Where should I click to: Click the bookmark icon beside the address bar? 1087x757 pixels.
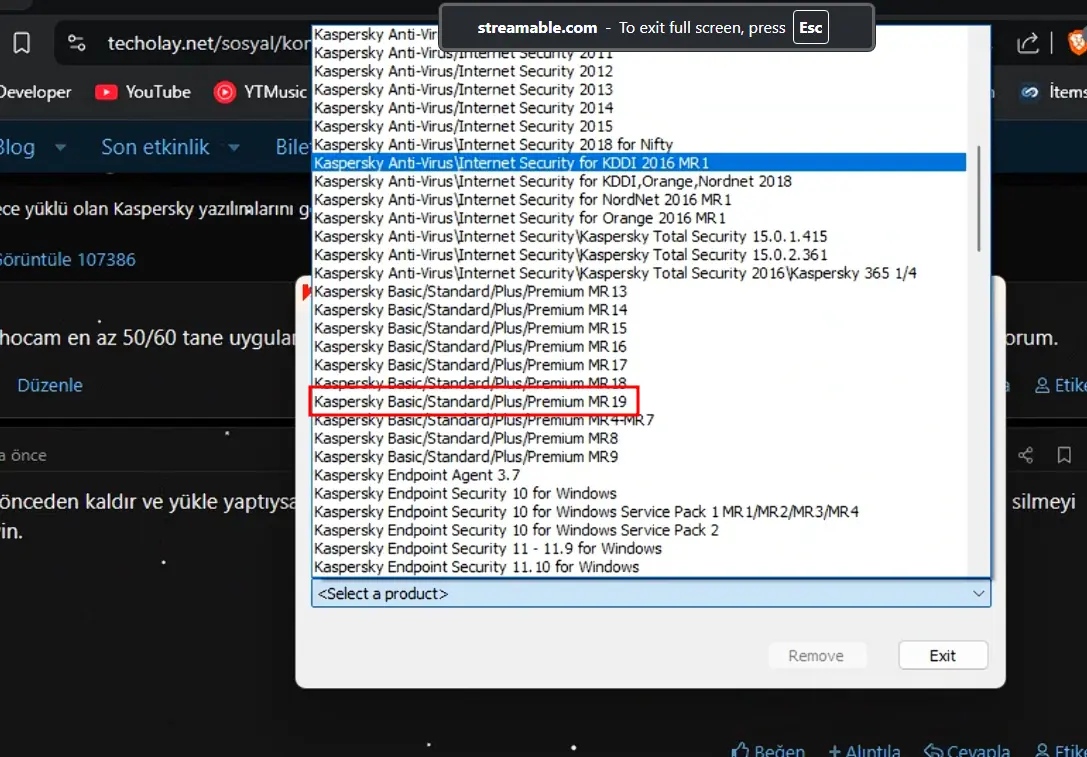coord(21,43)
